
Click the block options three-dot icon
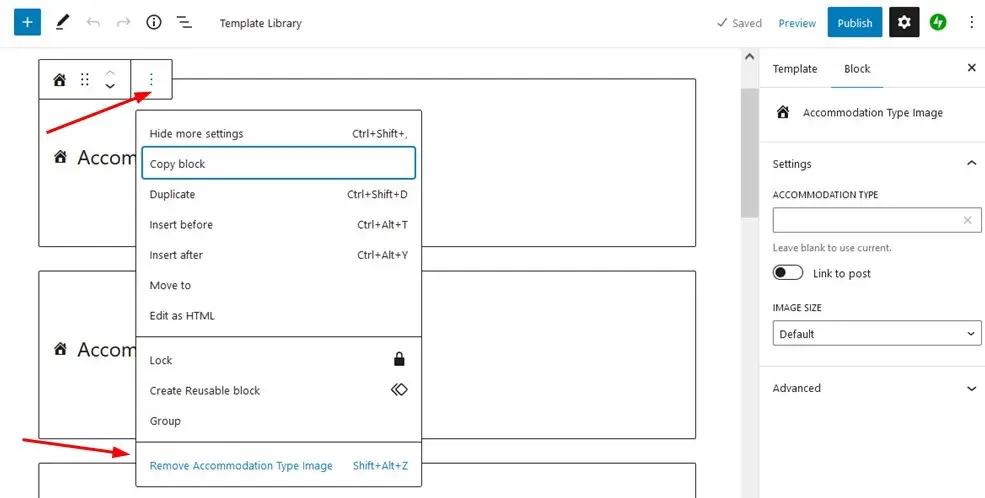pyautogui.click(x=151, y=80)
